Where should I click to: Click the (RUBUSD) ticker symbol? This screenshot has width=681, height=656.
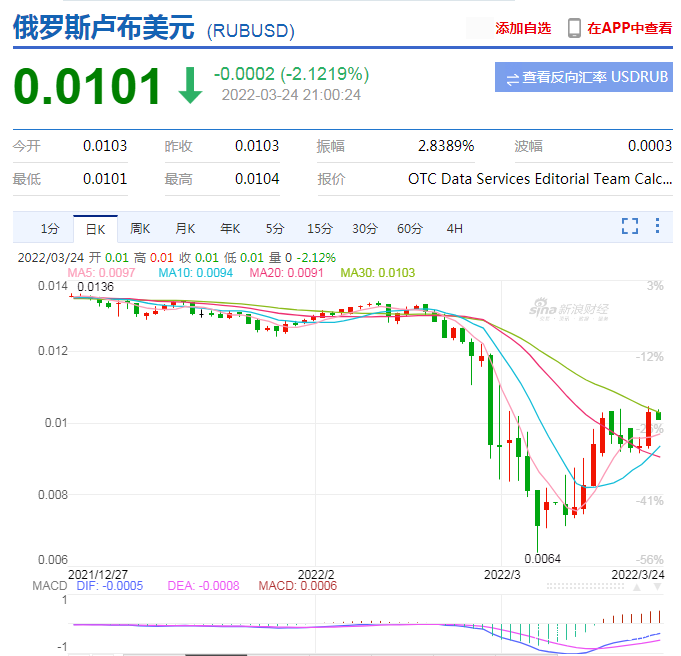pos(251,31)
